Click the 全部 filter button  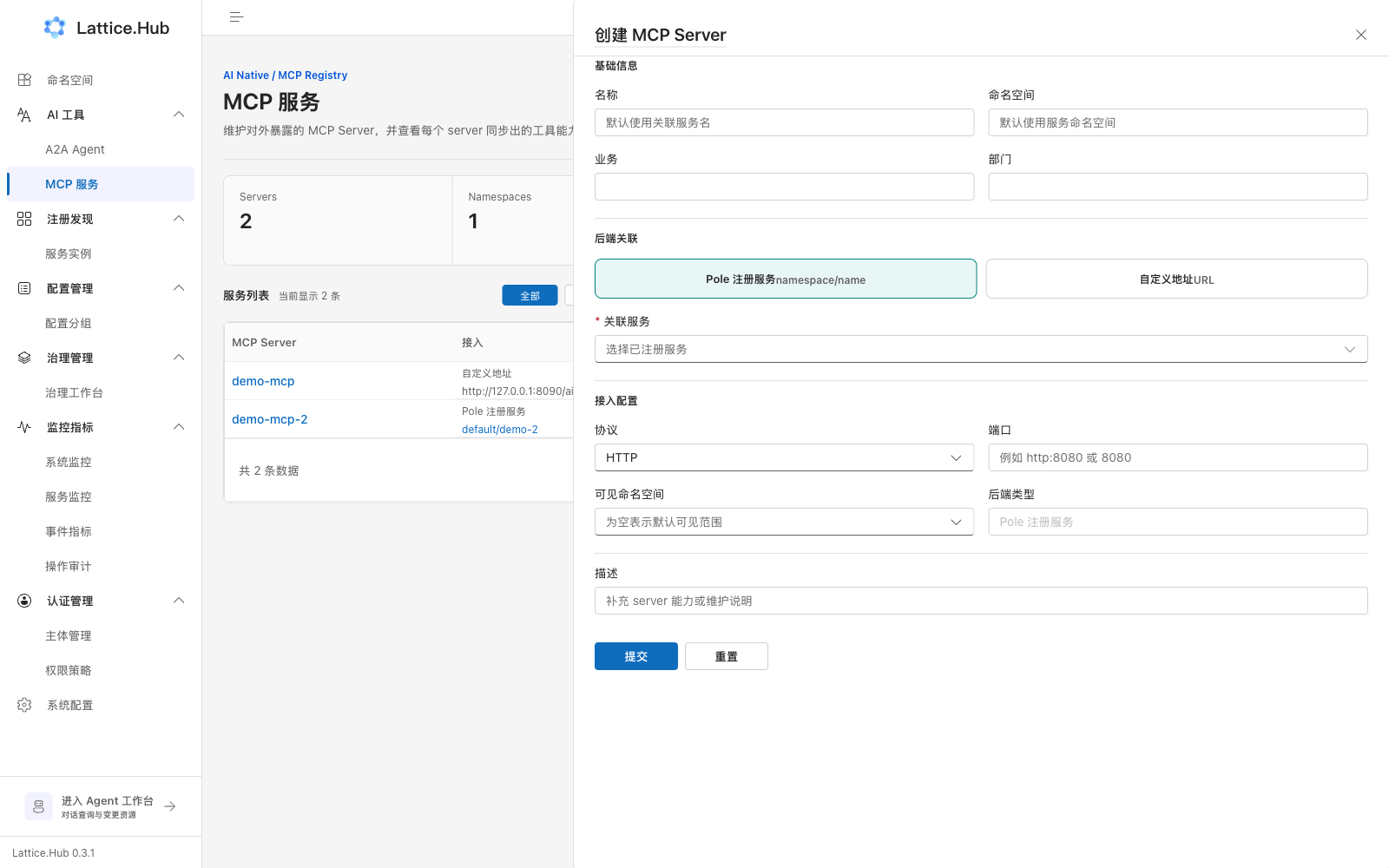click(530, 295)
